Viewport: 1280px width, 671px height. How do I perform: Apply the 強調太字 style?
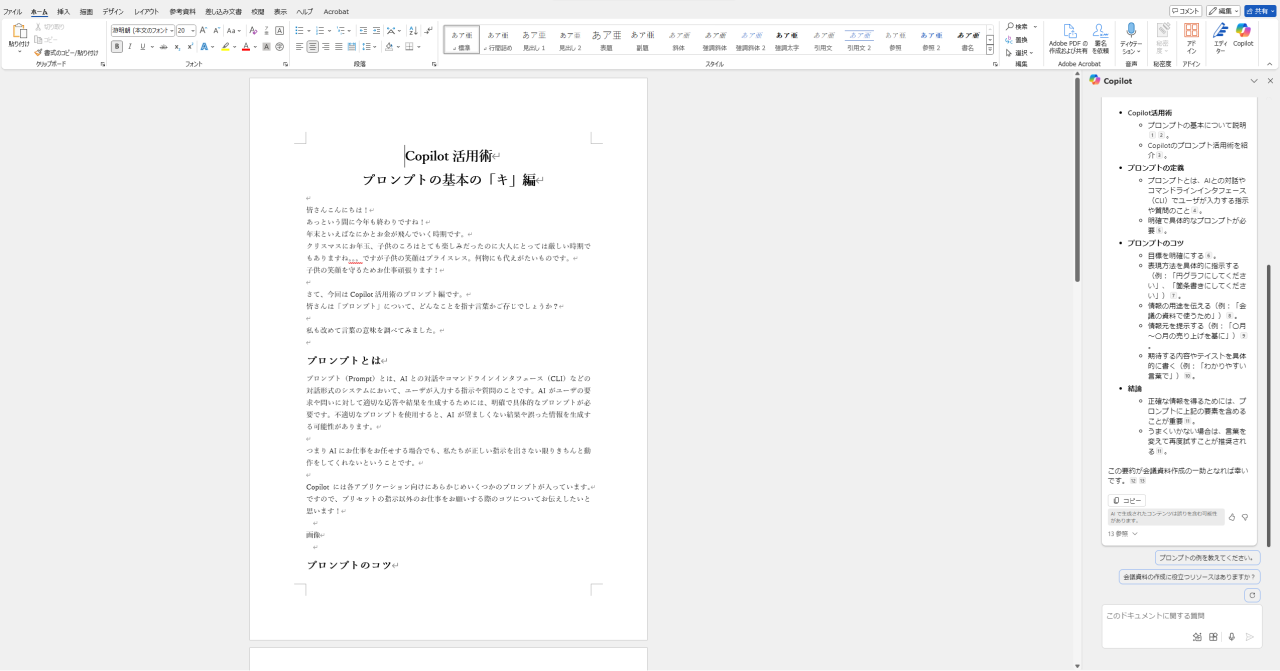pyautogui.click(x=788, y=40)
